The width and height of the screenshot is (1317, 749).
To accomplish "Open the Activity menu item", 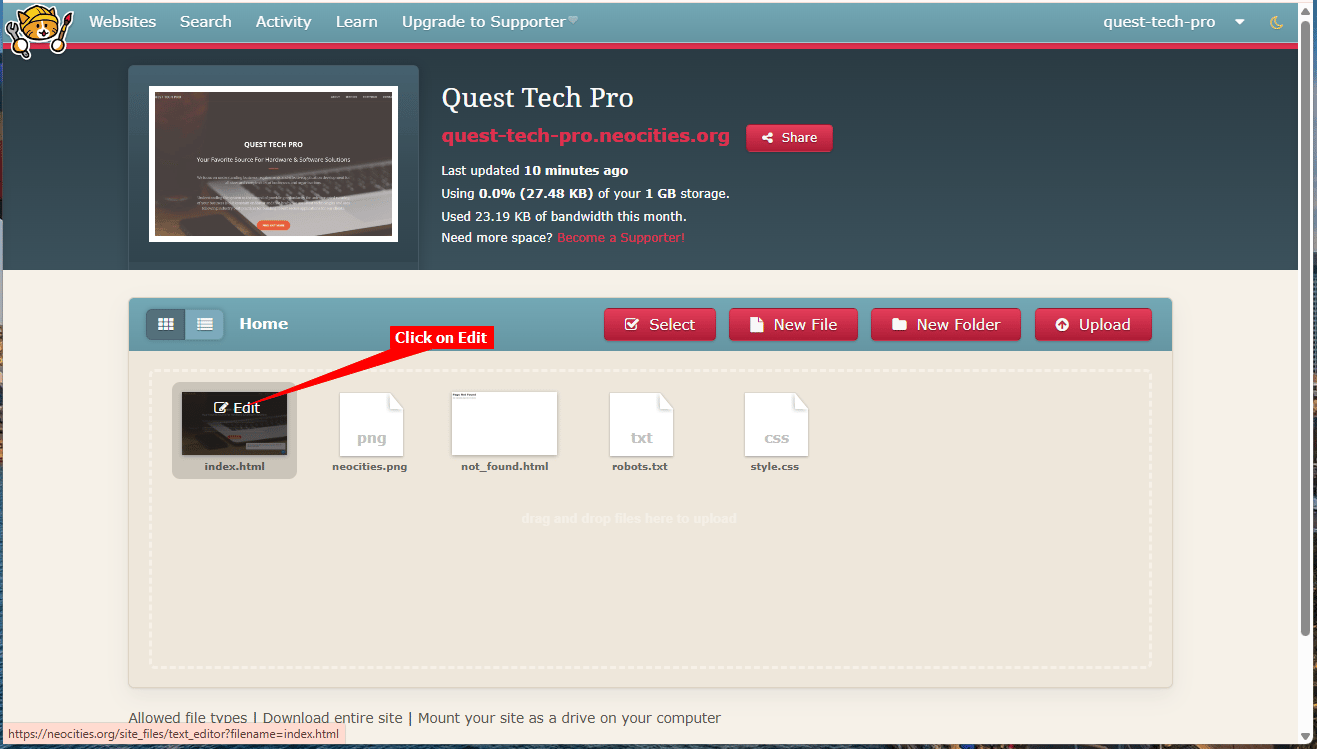I will coord(284,22).
